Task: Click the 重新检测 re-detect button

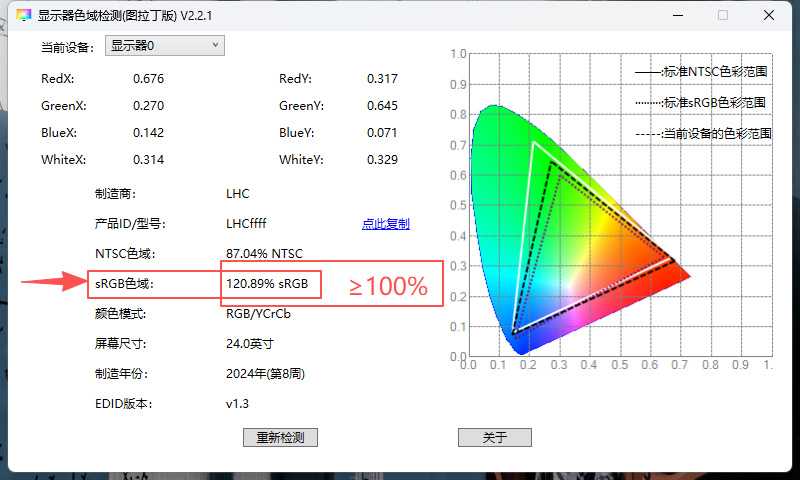Action: [x=280, y=438]
